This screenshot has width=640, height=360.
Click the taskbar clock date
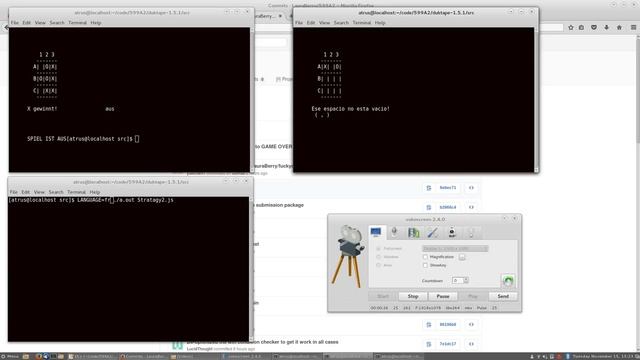pos(604,357)
